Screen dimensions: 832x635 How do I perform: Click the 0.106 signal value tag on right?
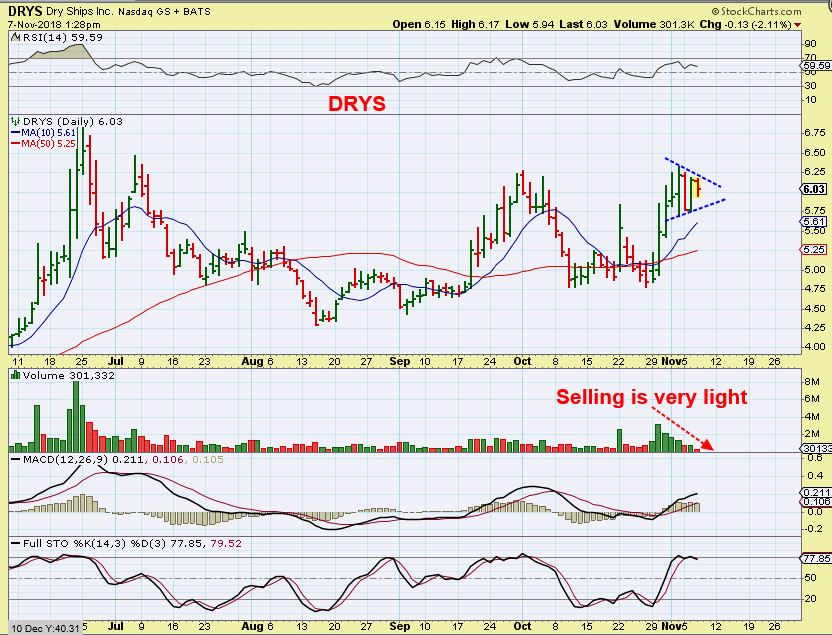[816, 501]
